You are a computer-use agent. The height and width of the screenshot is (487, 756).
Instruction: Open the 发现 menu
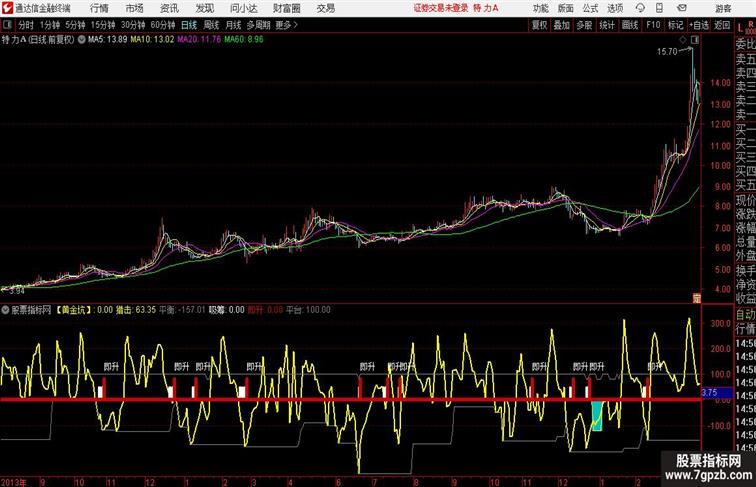[204, 8]
